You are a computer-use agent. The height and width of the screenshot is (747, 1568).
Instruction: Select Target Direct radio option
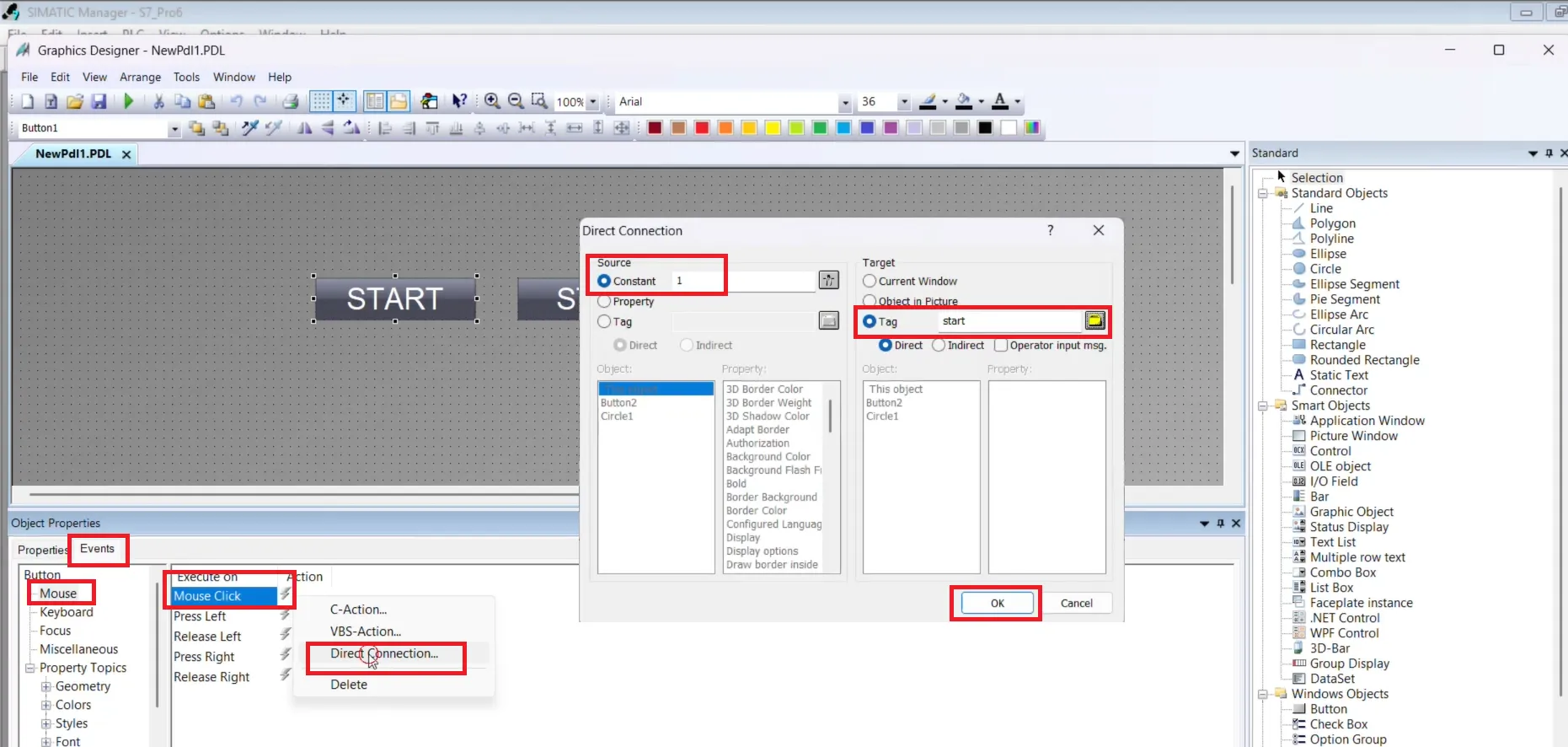pyautogui.click(x=886, y=345)
